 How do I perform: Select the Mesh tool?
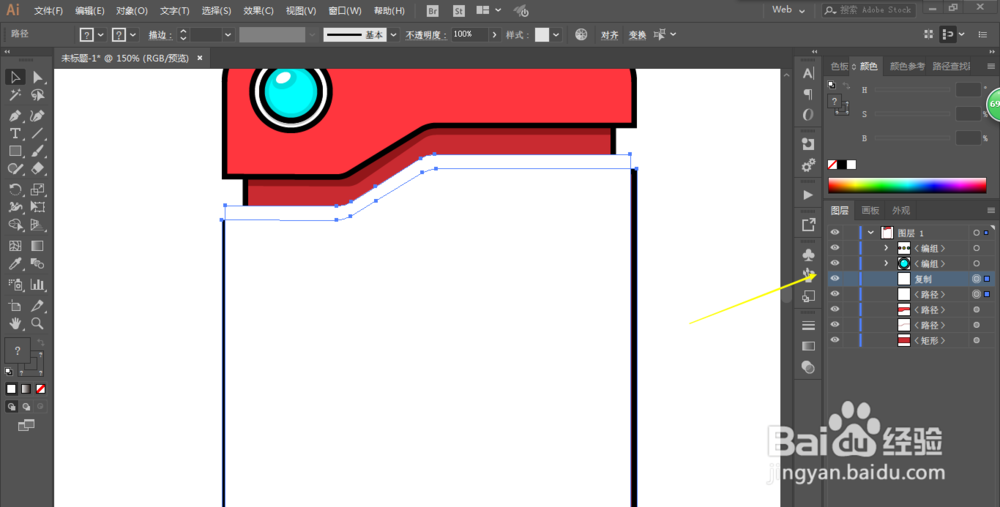point(15,246)
